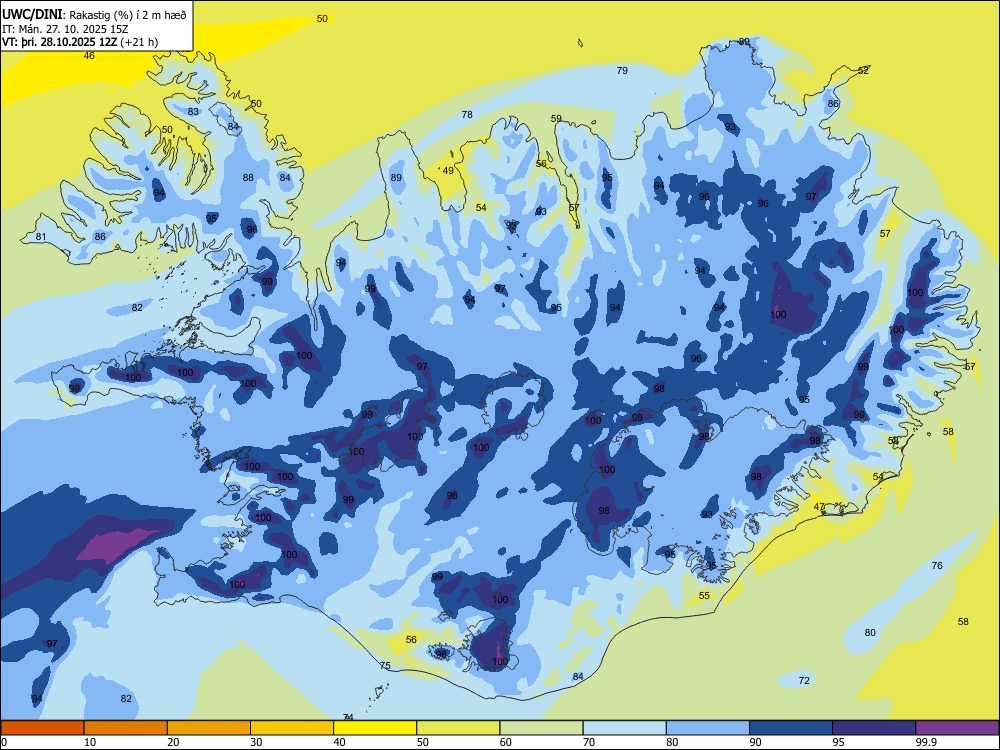Click the humidity value '81' in the Westfjords
1000x750 pixels.
click(x=41, y=237)
